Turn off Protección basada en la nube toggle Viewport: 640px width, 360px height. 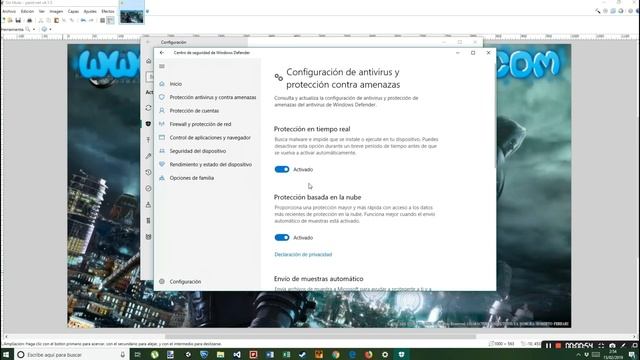point(282,238)
